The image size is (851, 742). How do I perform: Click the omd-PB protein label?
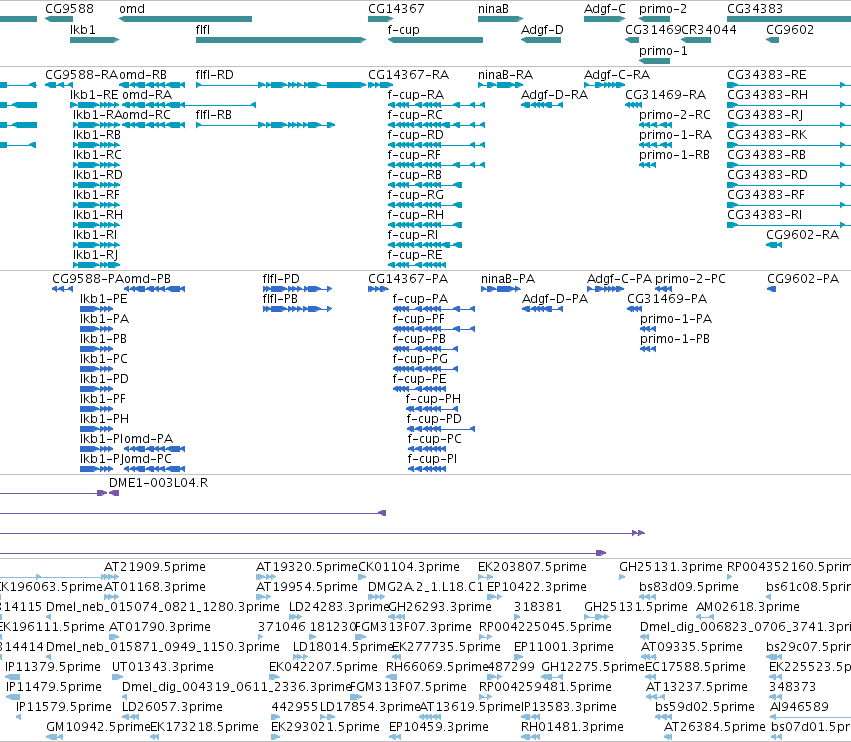coord(147,279)
